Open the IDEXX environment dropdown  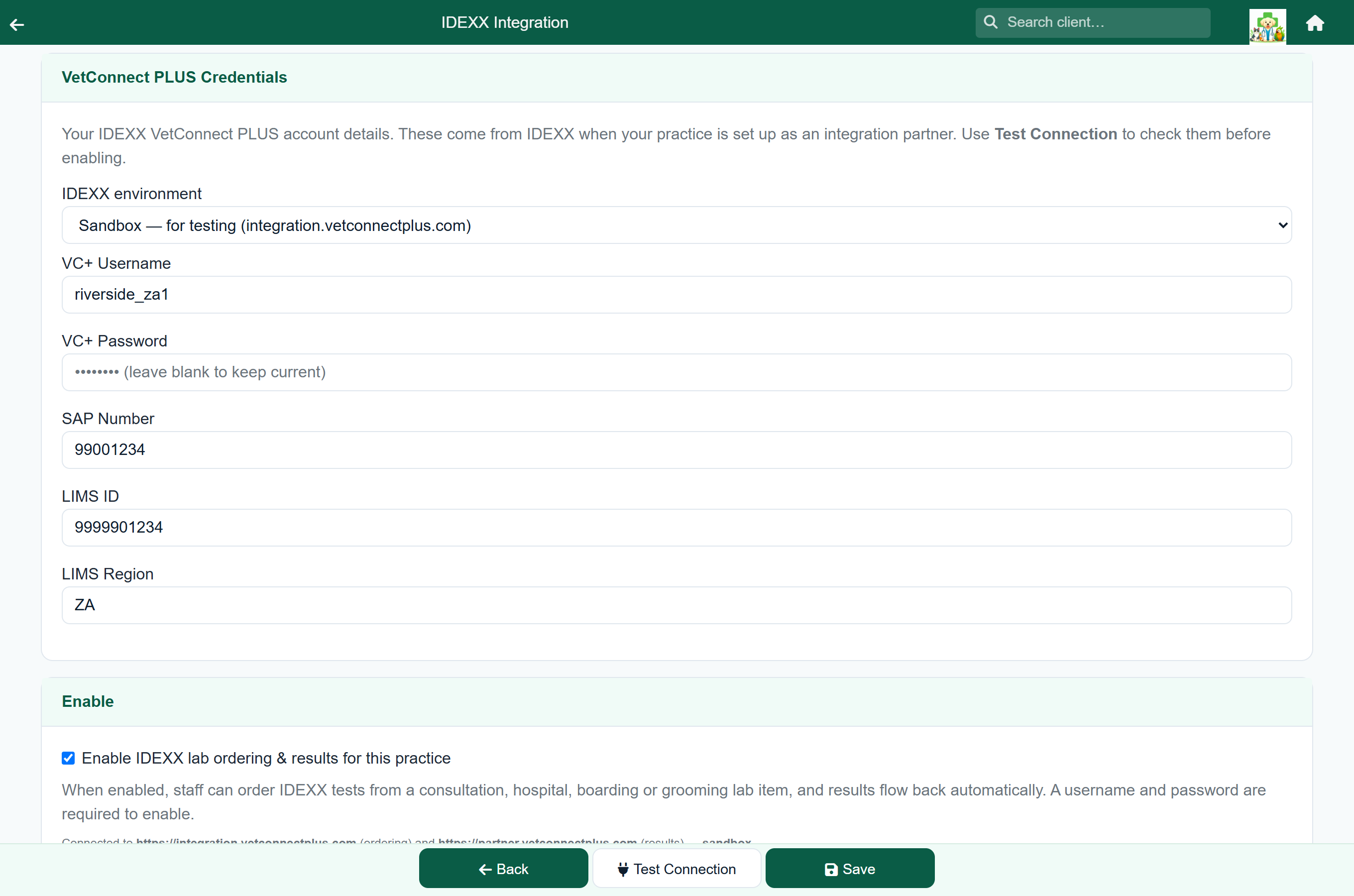(x=677, y=225)
